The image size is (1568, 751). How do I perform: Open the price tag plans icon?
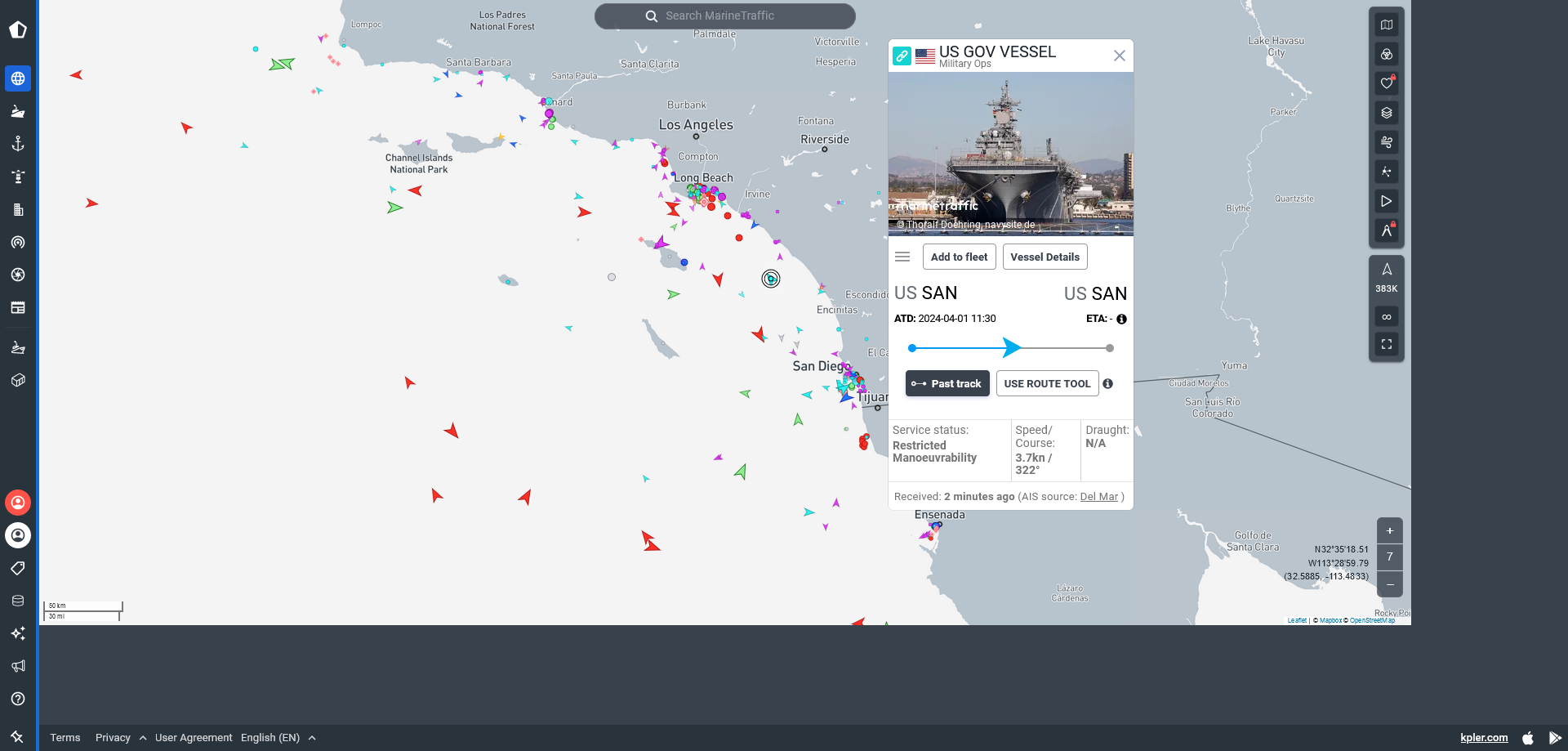tap(18, 568)
